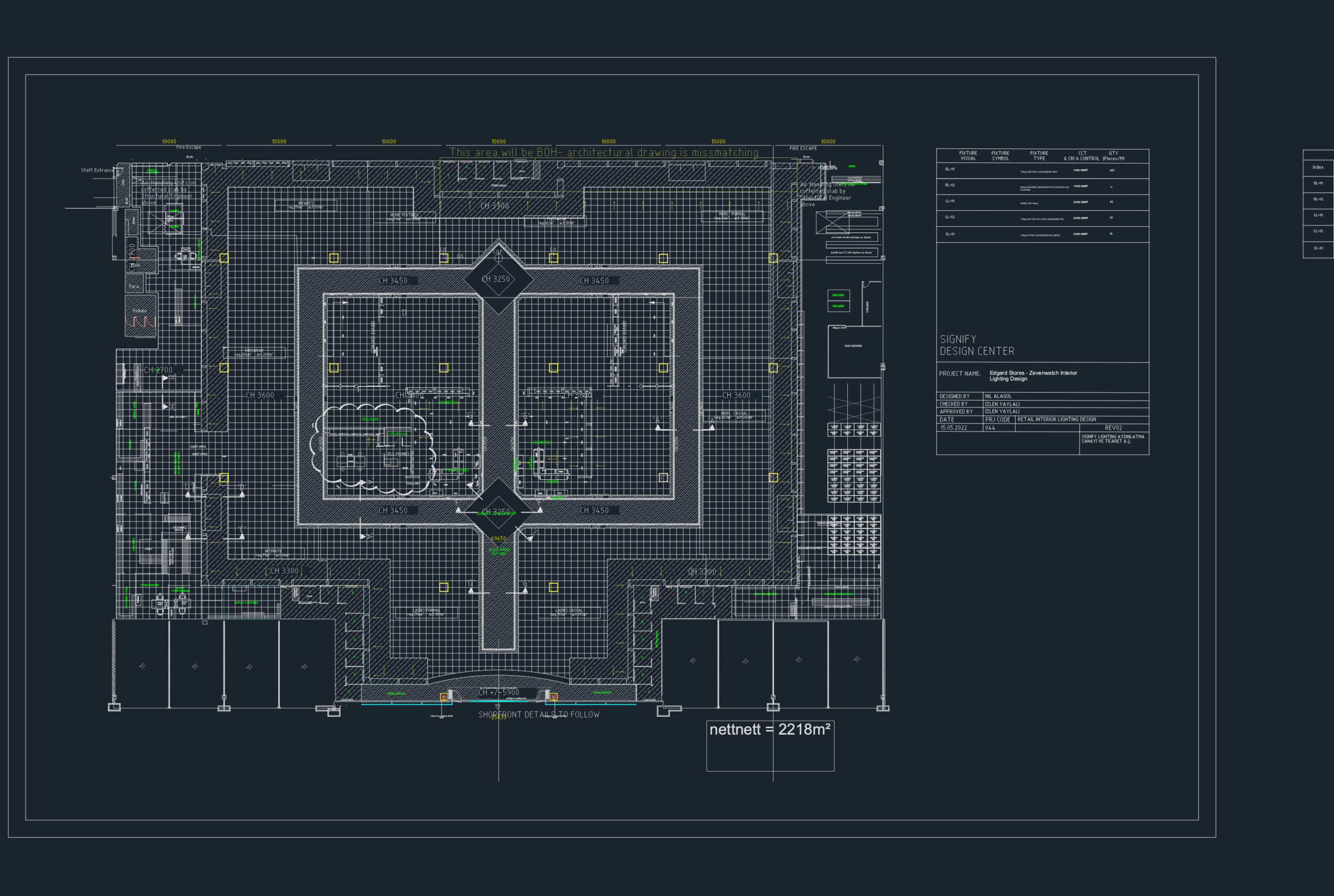The height and width of the screenshot is (896, 1334).
Task: Click the 'Staff Entrance' label
Action: click(97, 170)
